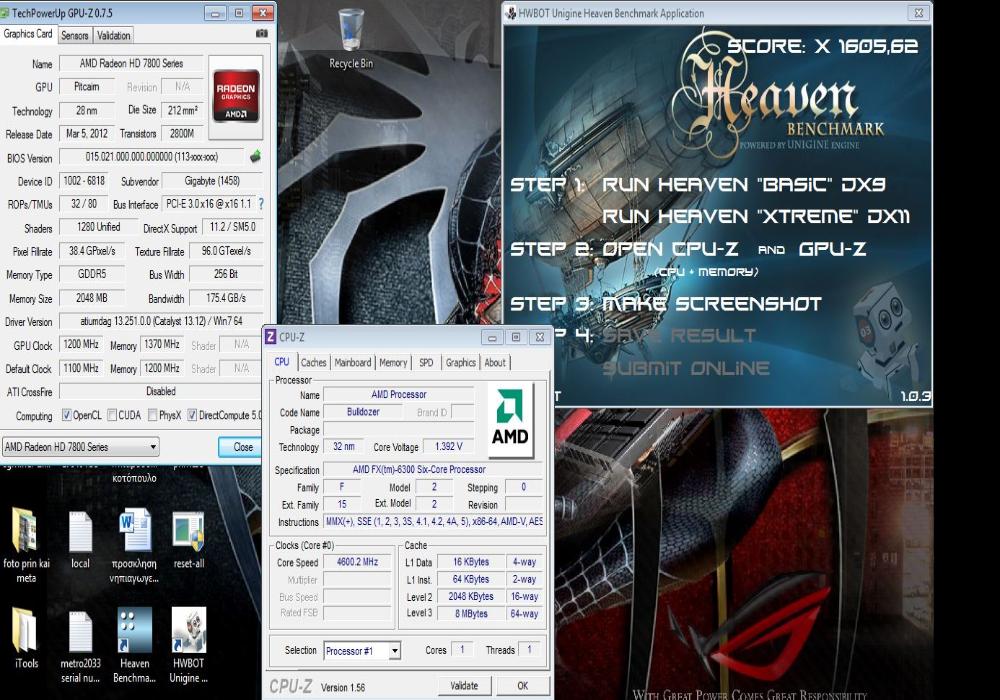Click the Code Name Bulldozer value
The height and width of the screenshot is (700, 1000).
click(x=363, y=412)
